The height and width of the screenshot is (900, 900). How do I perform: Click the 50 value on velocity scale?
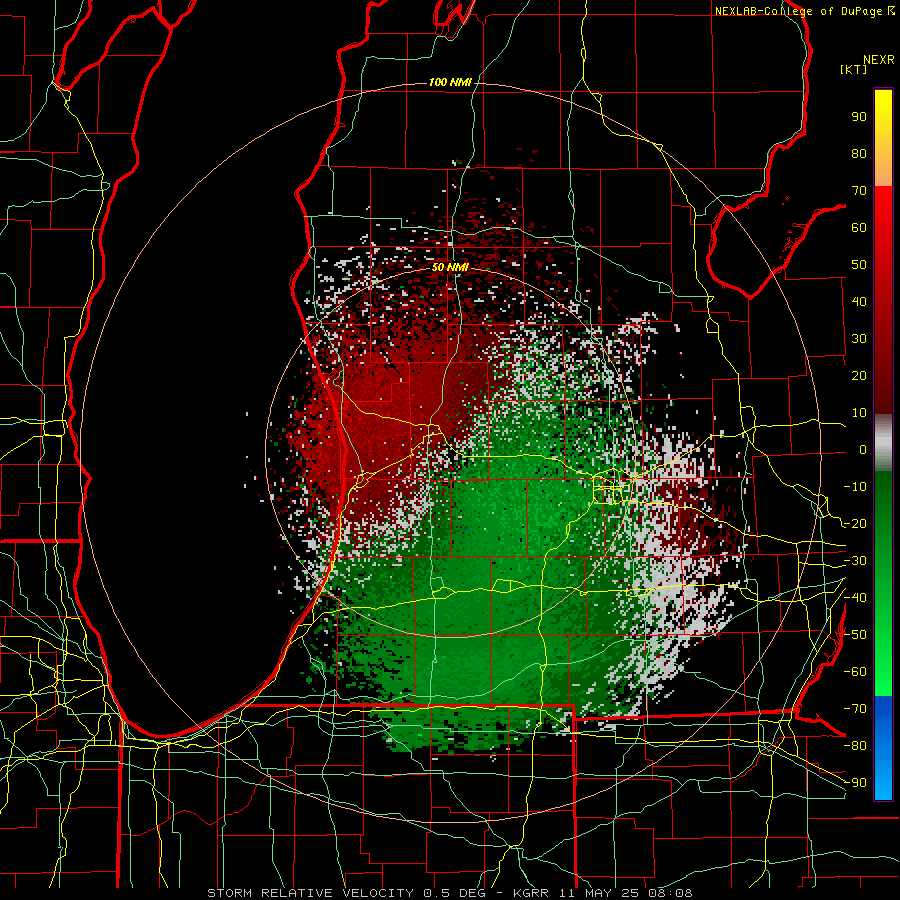859,265
